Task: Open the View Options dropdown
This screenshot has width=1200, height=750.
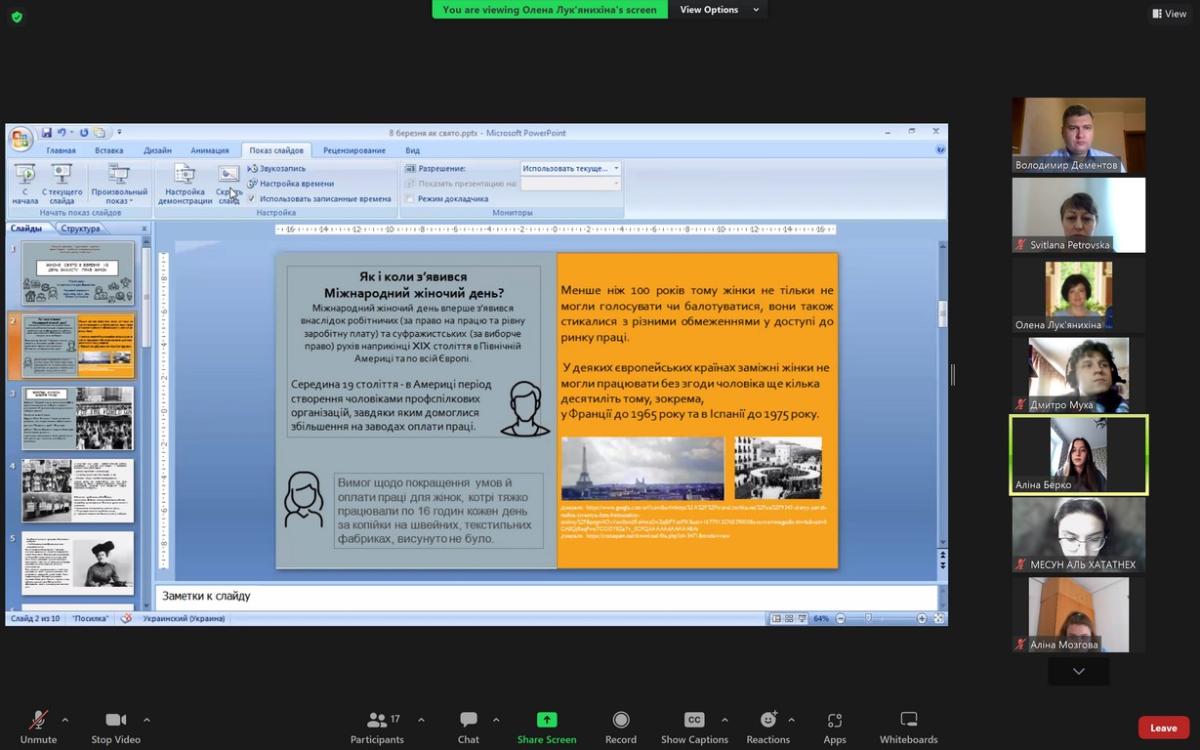Action: (x=720, y=10)
